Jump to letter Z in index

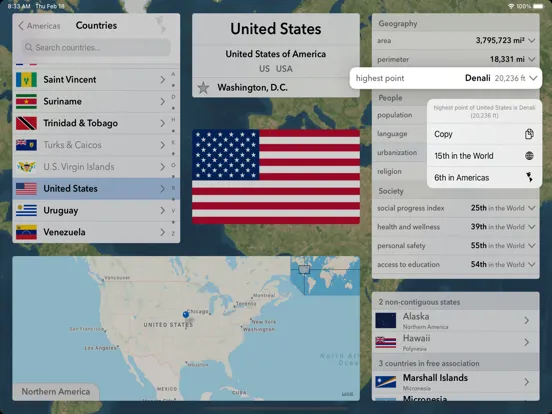[173, 233]
